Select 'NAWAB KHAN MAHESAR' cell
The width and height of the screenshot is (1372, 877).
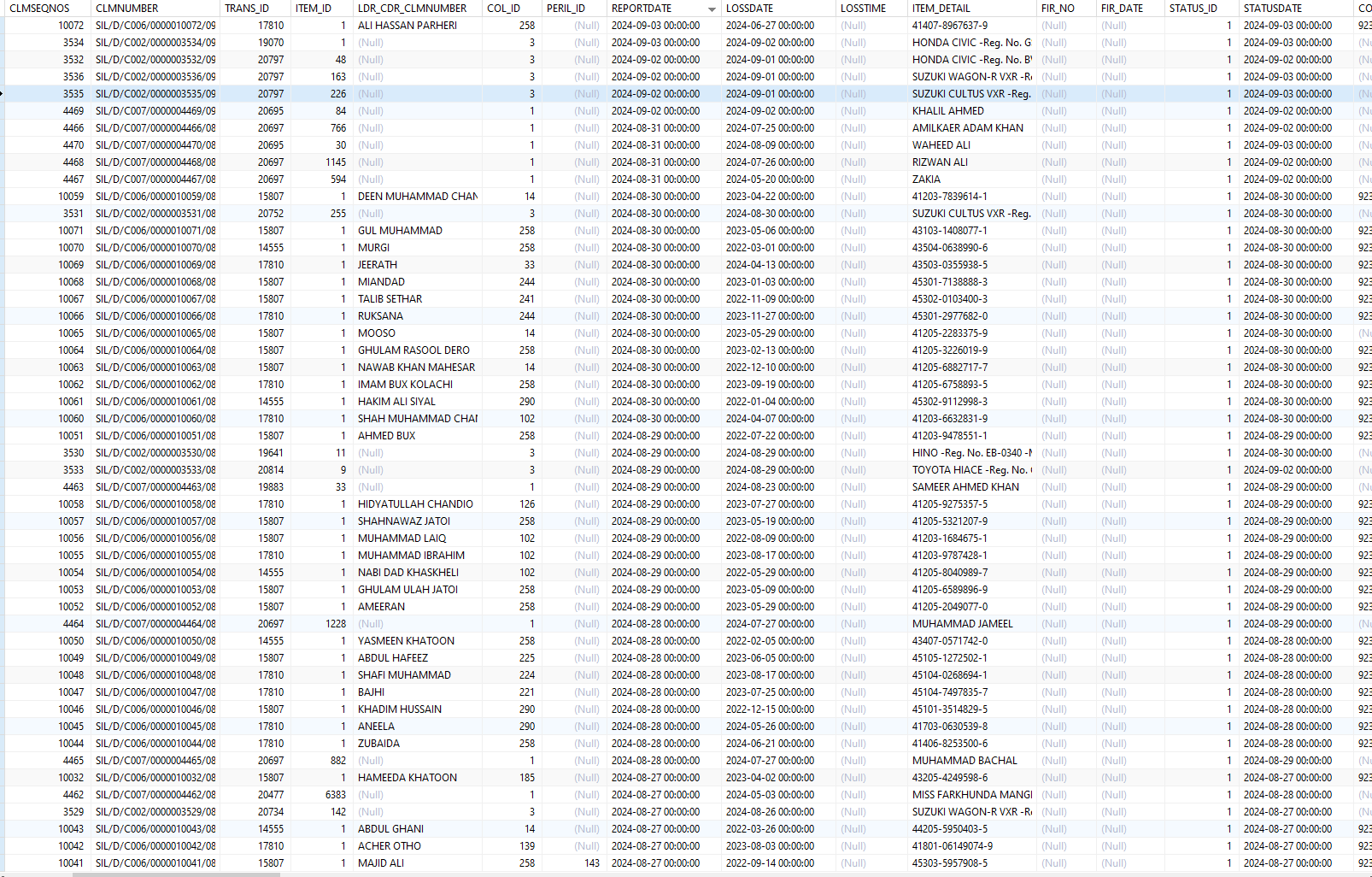[418, 368]
